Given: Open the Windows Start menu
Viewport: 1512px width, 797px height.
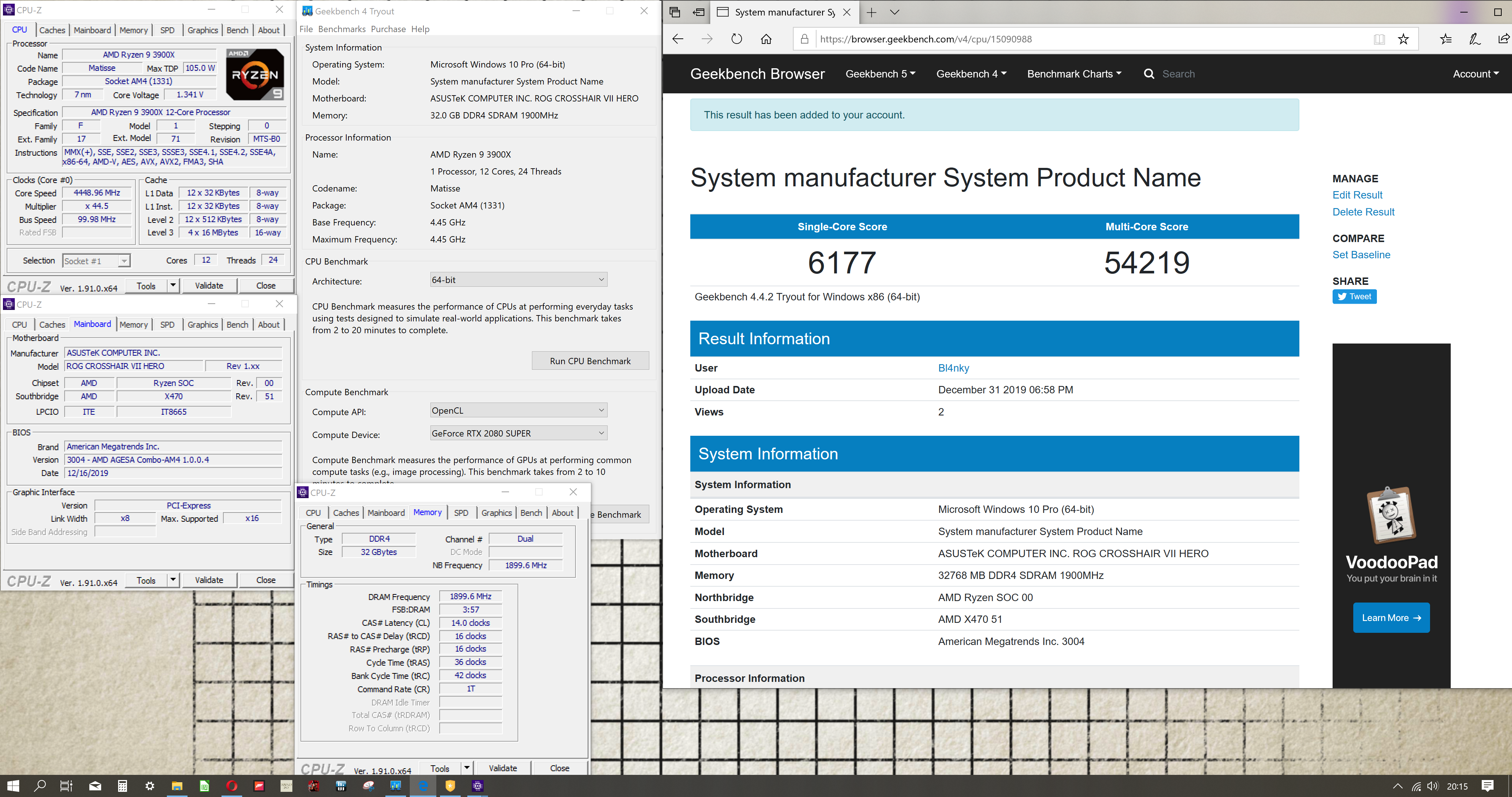Looking at the screenshot, I should 13,786.
